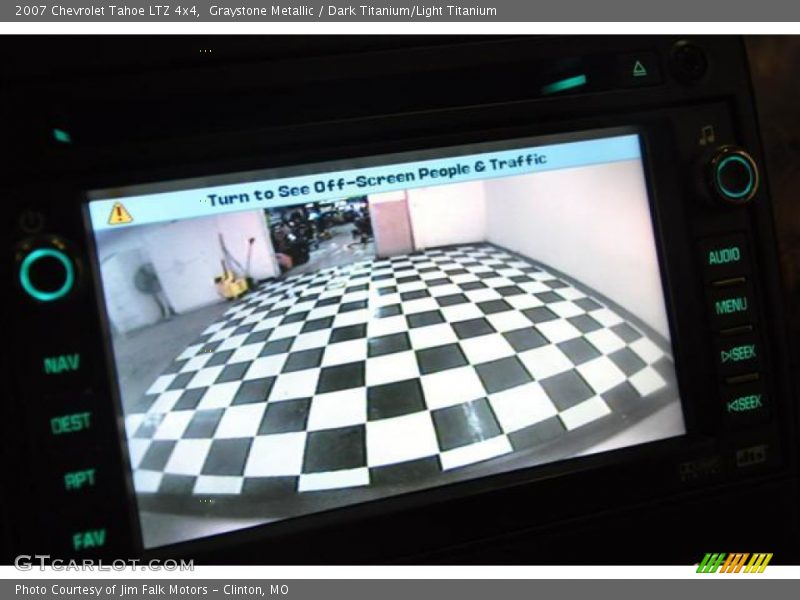Tap the RPT repeat button
This screenshot has width=800, height=600.
click(x=80, y=479)
